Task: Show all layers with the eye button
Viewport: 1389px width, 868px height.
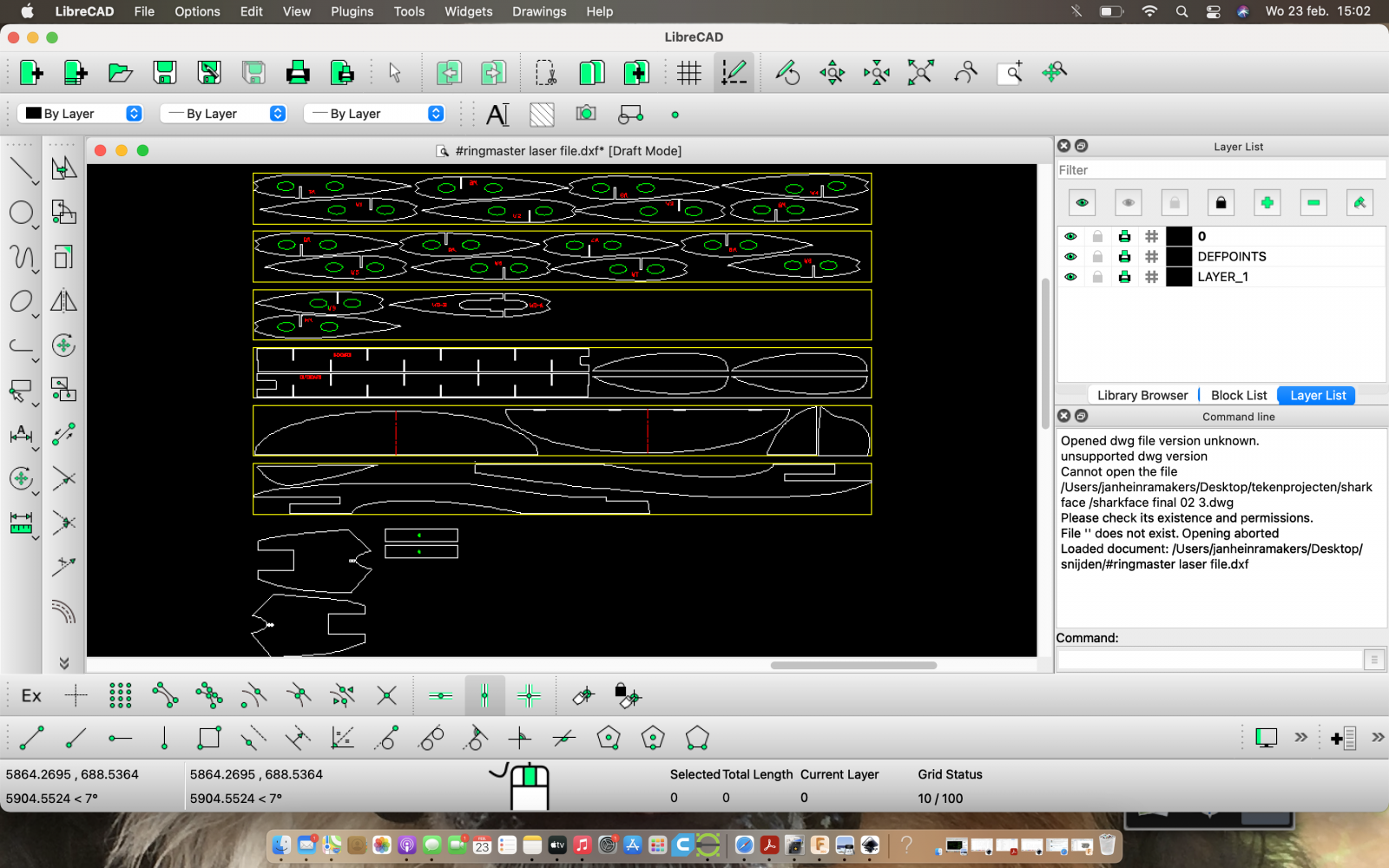Action: click(1082, 202)
